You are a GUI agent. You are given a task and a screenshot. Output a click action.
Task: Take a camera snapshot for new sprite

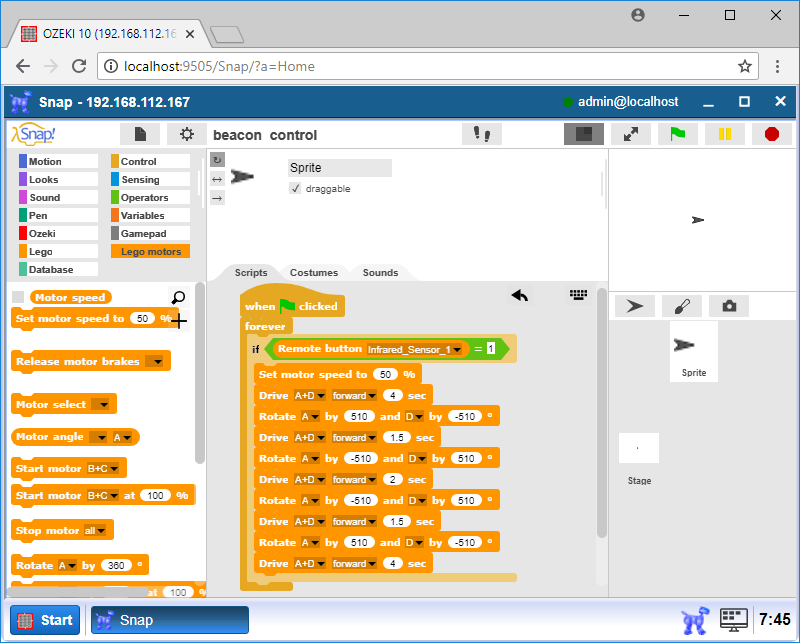[729, 306]
